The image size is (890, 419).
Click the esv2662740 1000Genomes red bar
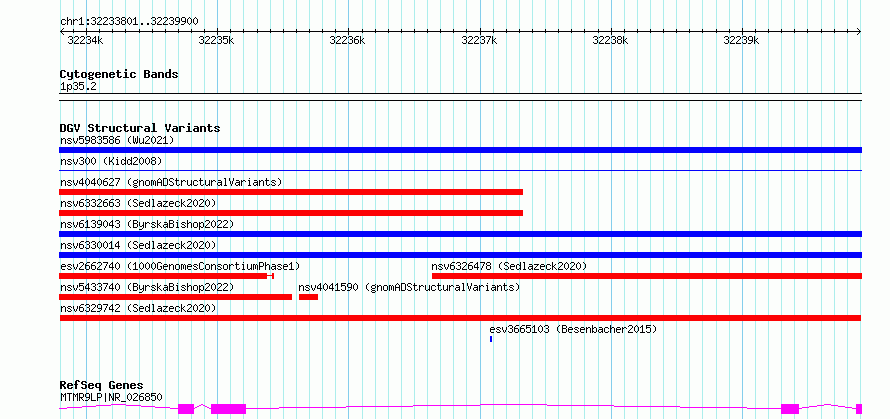[x=167, y=276]
